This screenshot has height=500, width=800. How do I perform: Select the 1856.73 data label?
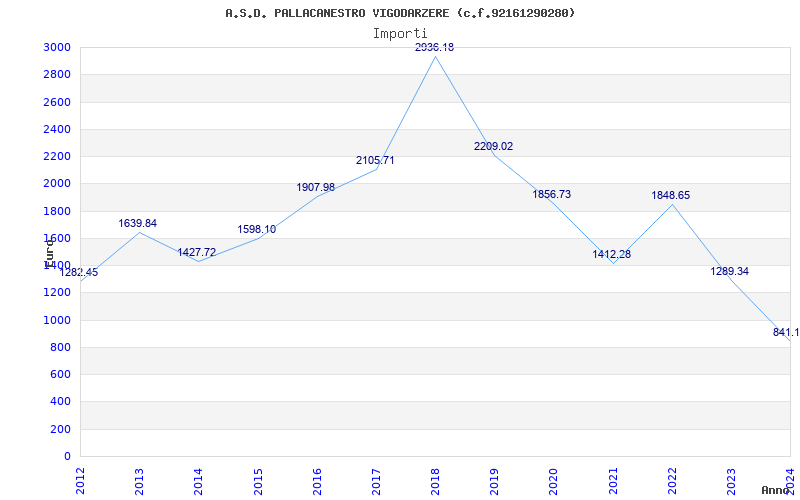tap(552, 194)
